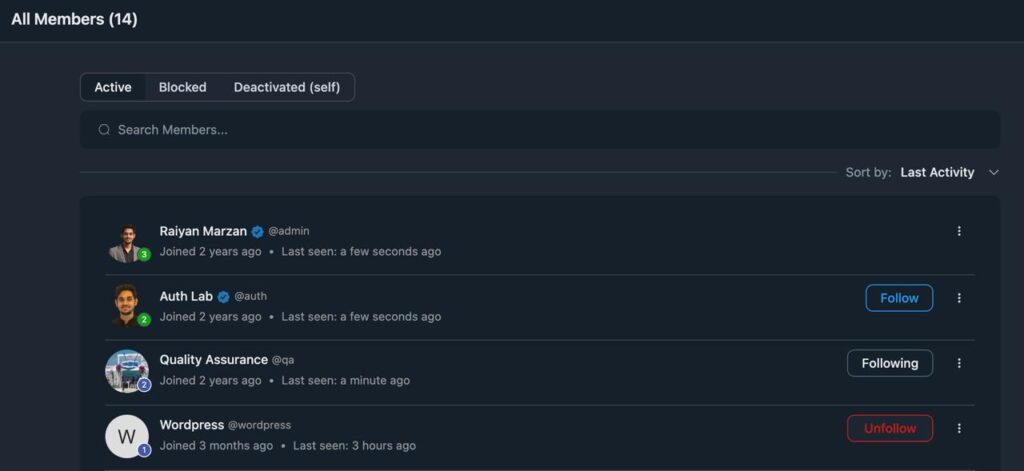This screenshot has height=471, width=1024.
Task: Click the sort dropdown chevron arrow
Action: (x=993, y=172)
